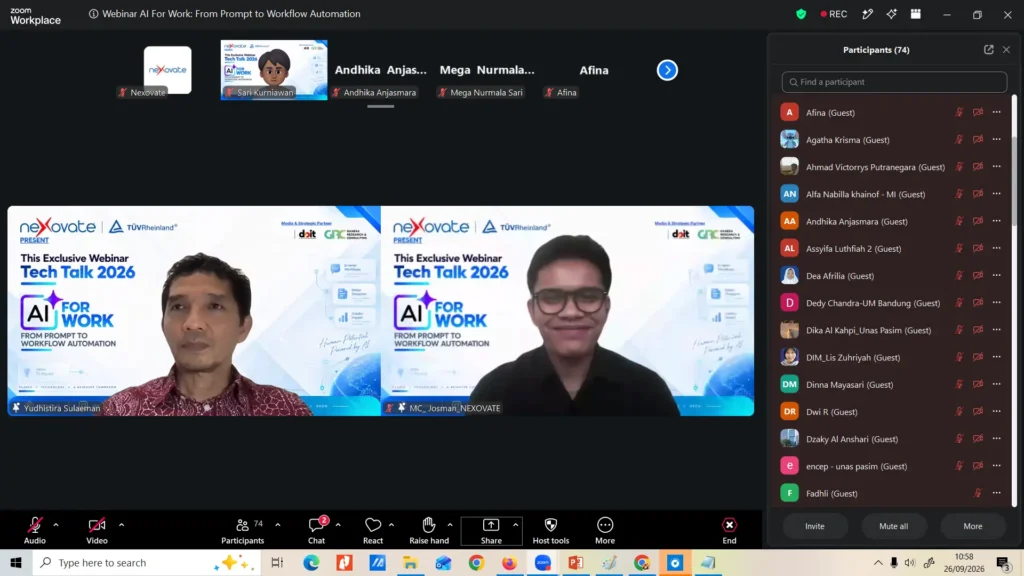Viewport: 1024px width, 576px height.
Task: Click the red End meeting button
Action: pos(729,530)
